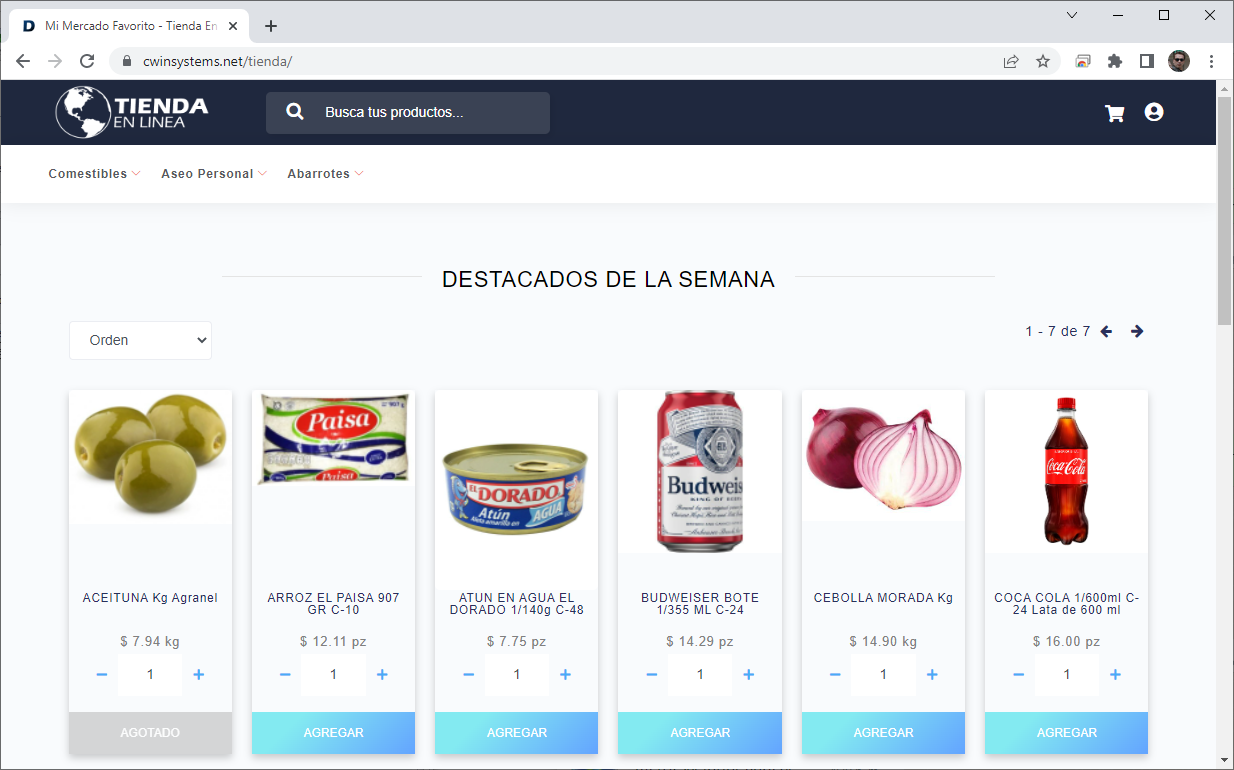This screenshot has height=770, width=1234.
Task: Increase quantity for Arroz El Paisa
Action: click(x=382, y=675)
